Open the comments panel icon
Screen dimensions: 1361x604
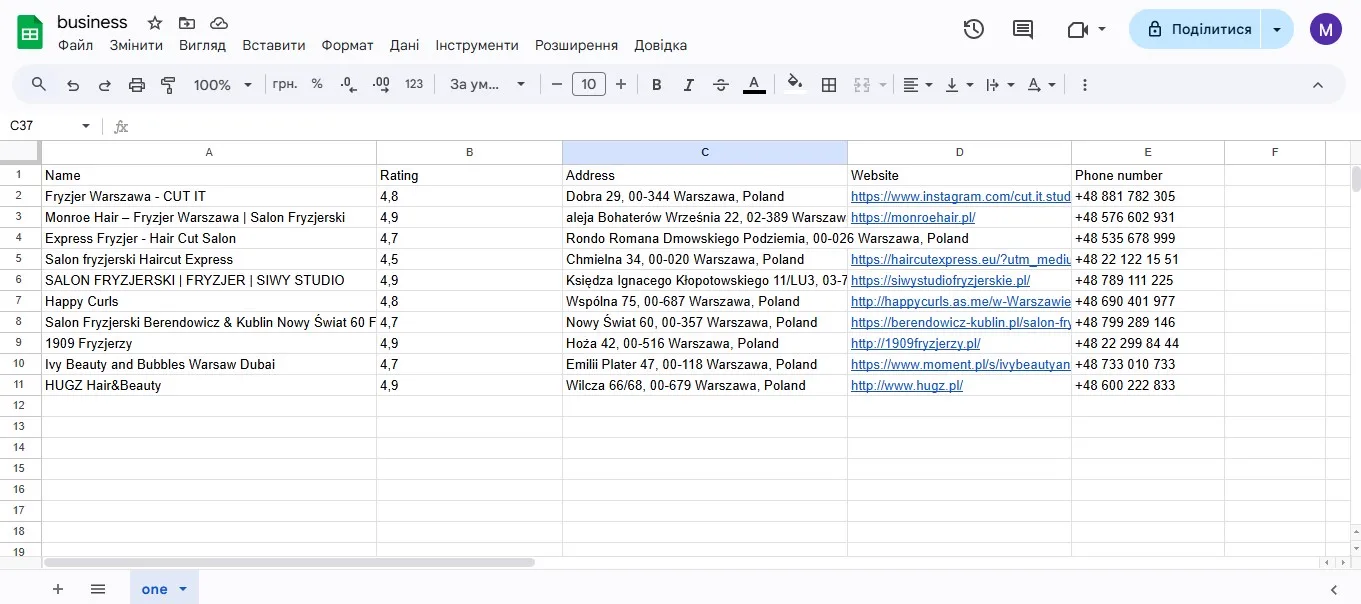pyautogui.click(x=1023, y=29)
